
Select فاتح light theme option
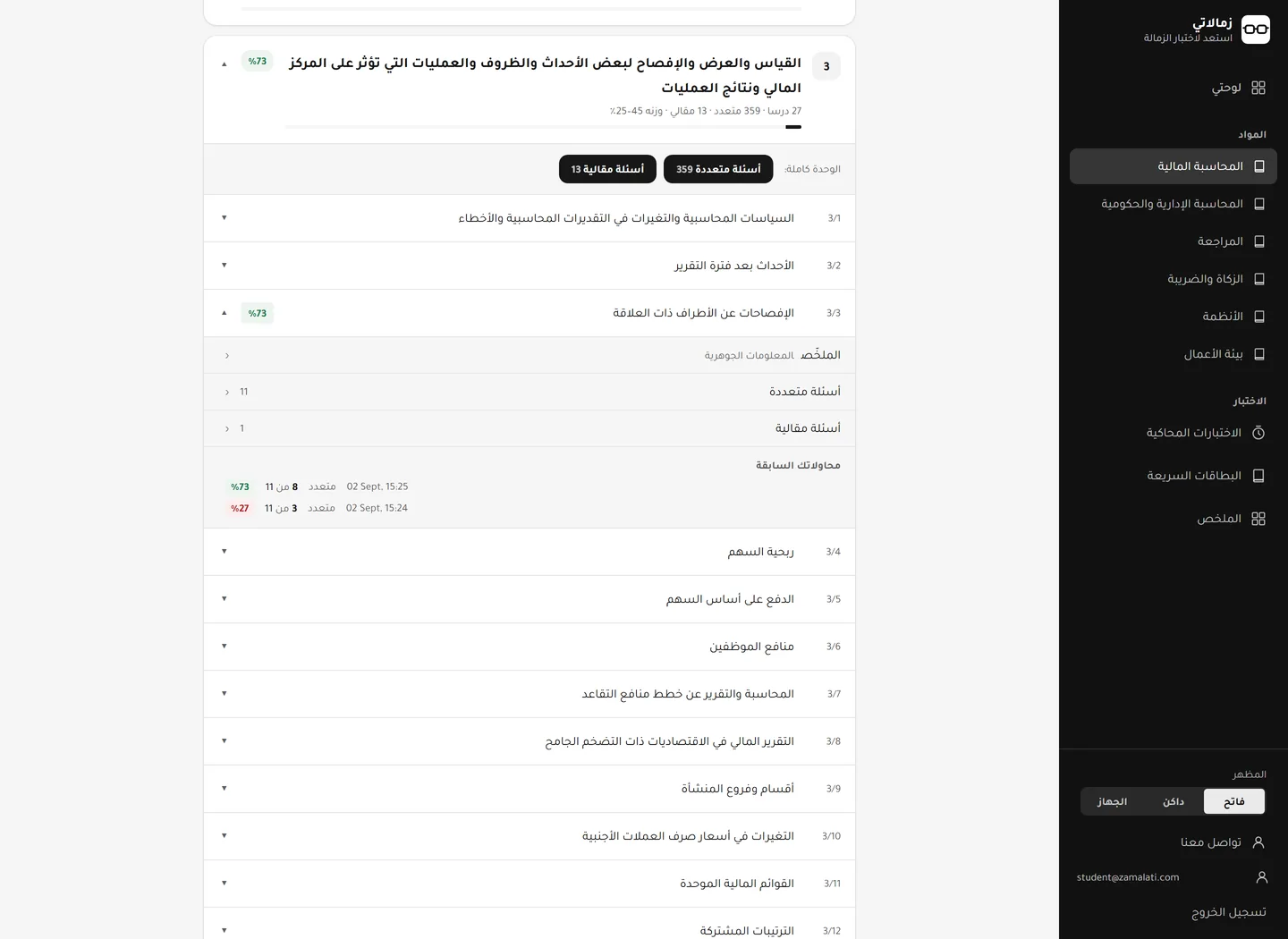(x=1234, y=801)
